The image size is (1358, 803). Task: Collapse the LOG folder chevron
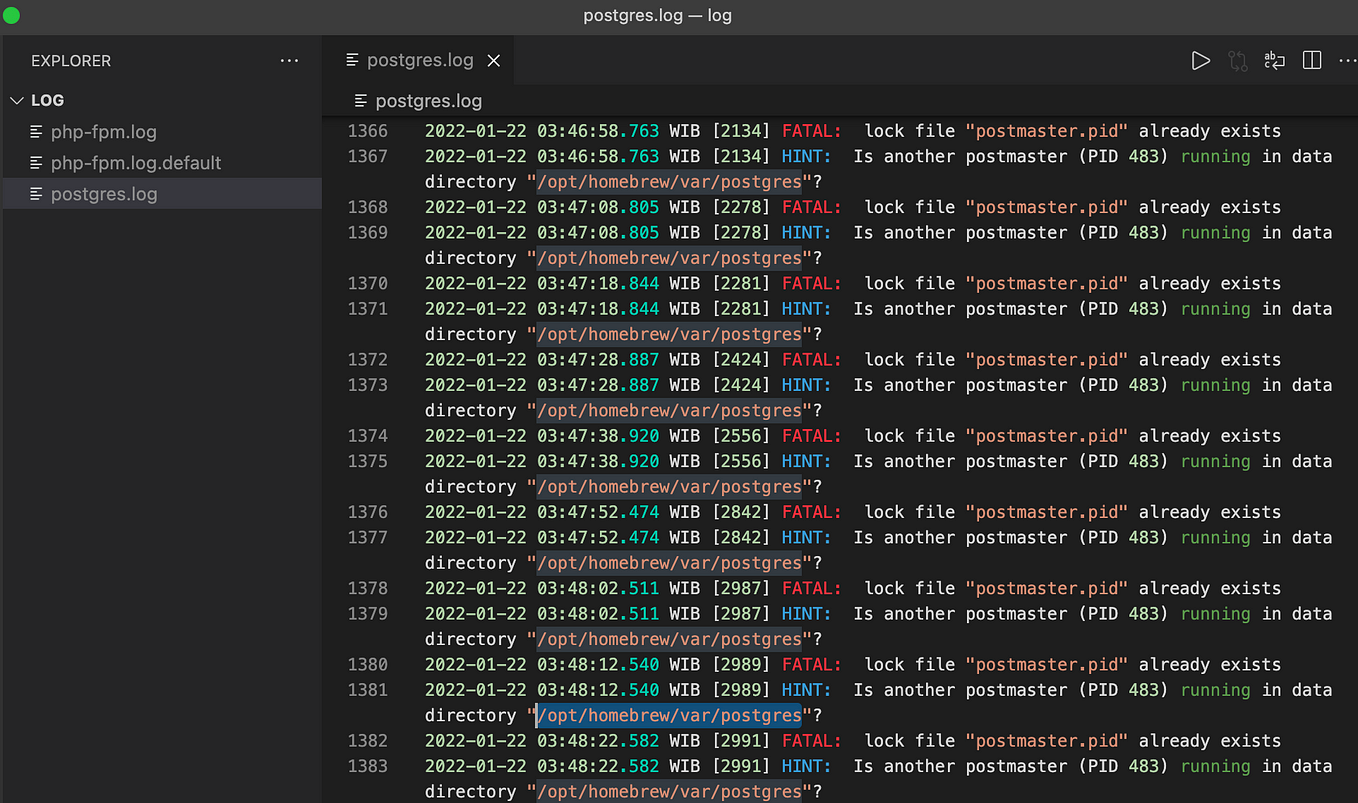click(x=16, y=101)
